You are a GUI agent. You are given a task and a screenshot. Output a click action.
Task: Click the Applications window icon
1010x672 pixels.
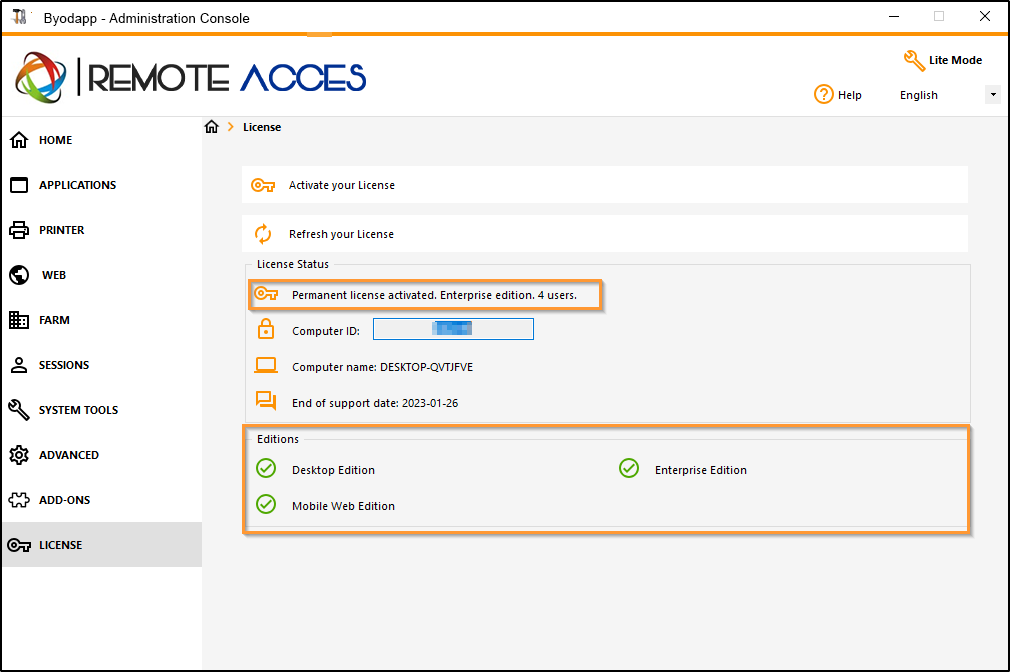(19, 185)
